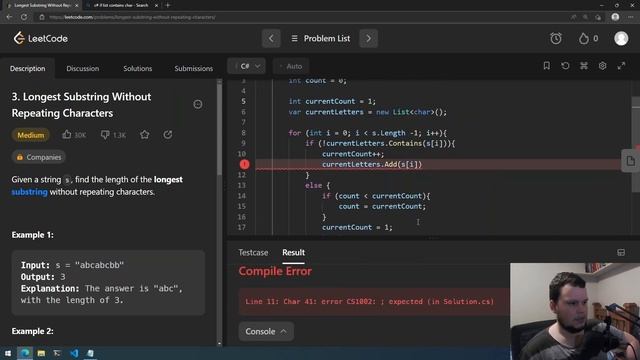
Task: Open the Windows Start menu
Action: pos(8,353)
